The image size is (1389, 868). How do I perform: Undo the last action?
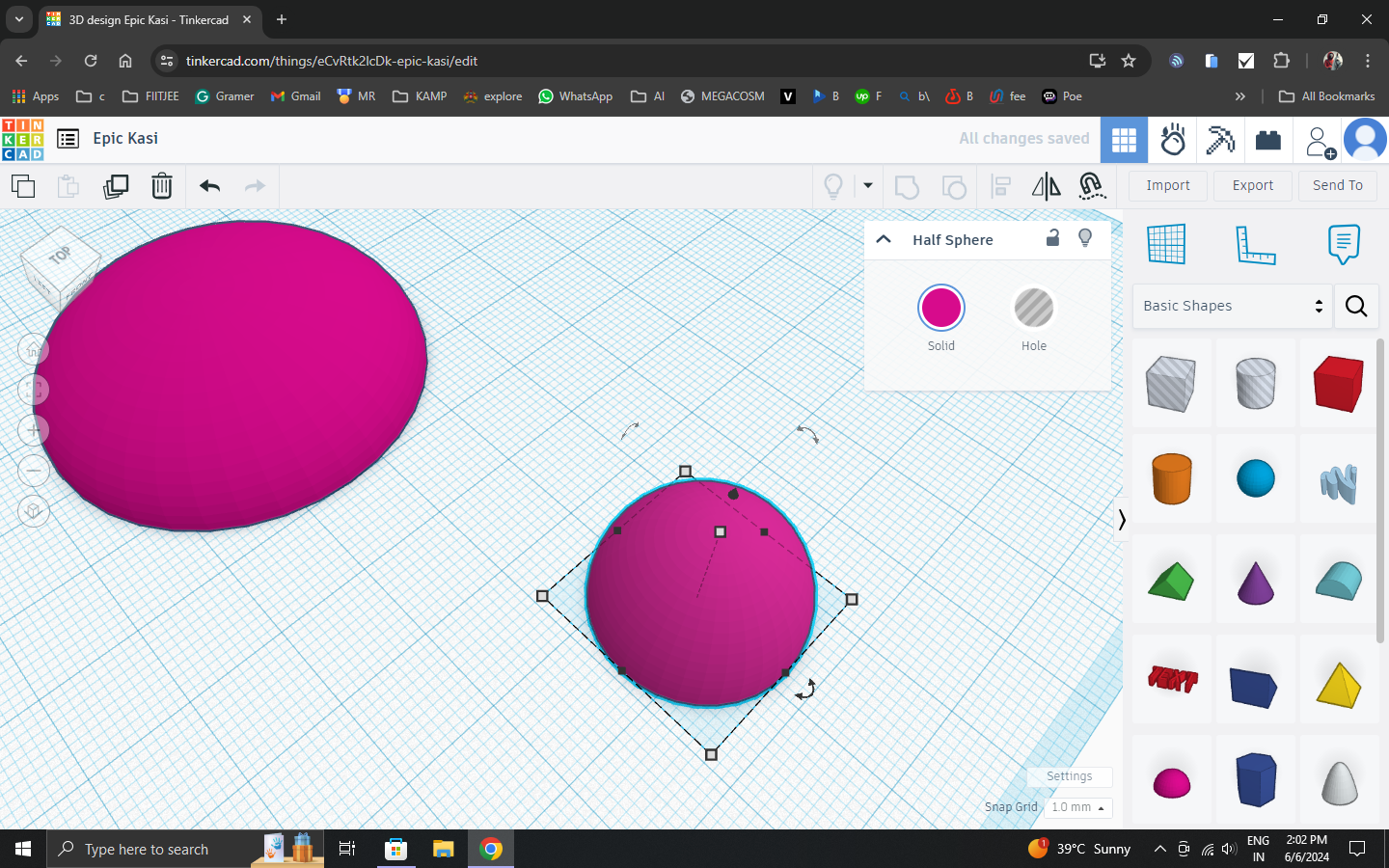(x=209, y=186)
